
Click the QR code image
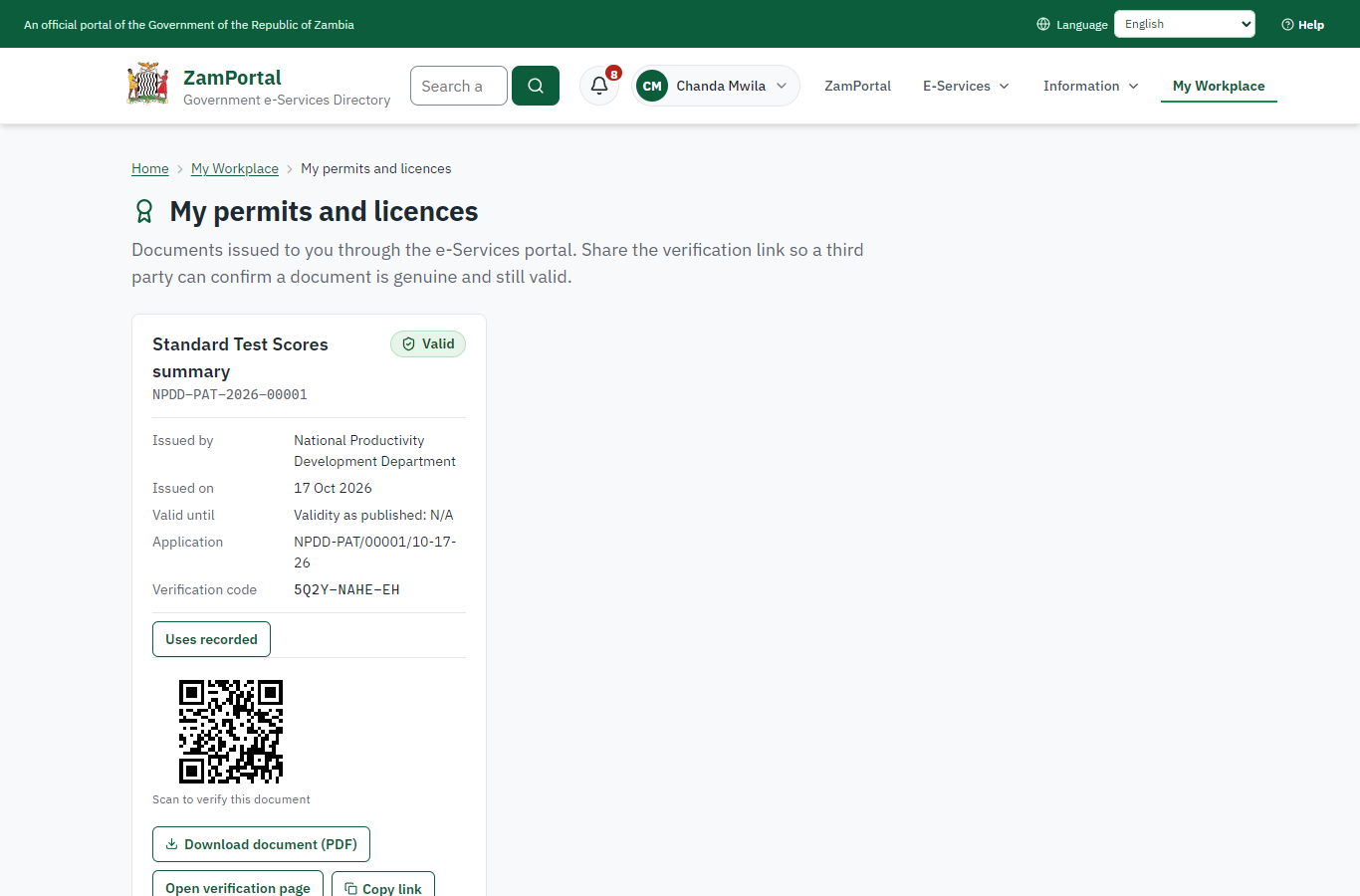pos(231,732)
